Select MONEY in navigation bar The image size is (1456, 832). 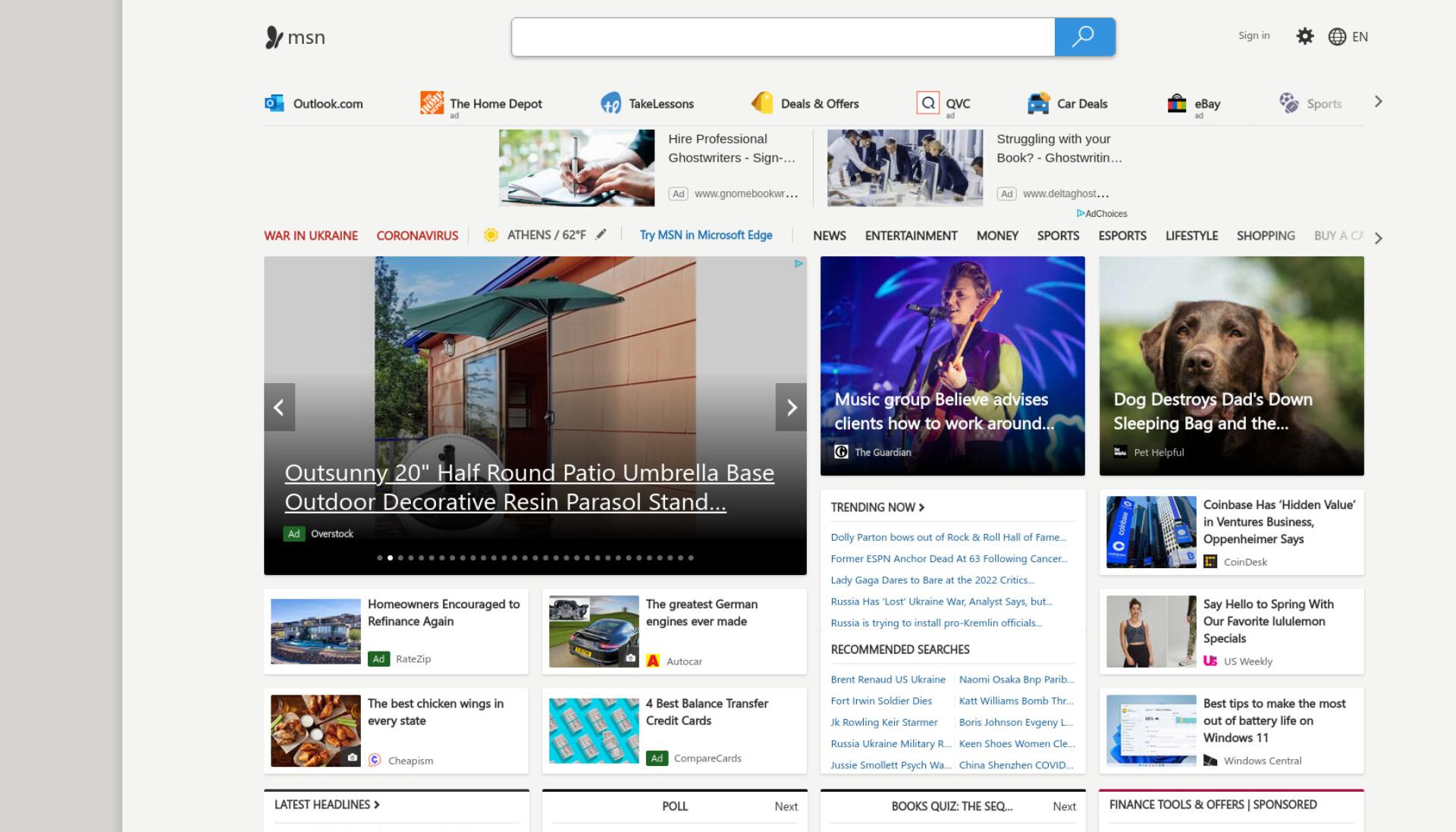click(x=997, y=236)
